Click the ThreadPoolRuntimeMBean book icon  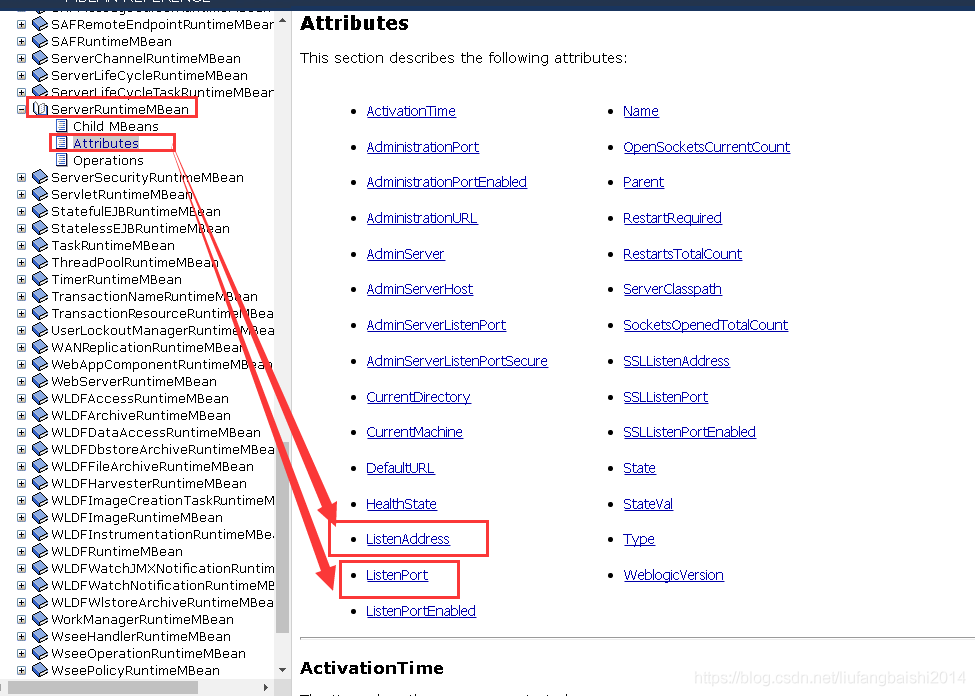(40, 262)
